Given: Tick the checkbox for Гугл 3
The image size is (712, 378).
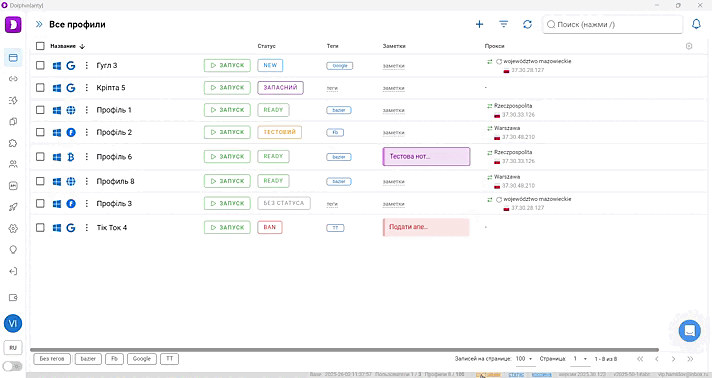Looking at the screenshot, I should (40, 65).
